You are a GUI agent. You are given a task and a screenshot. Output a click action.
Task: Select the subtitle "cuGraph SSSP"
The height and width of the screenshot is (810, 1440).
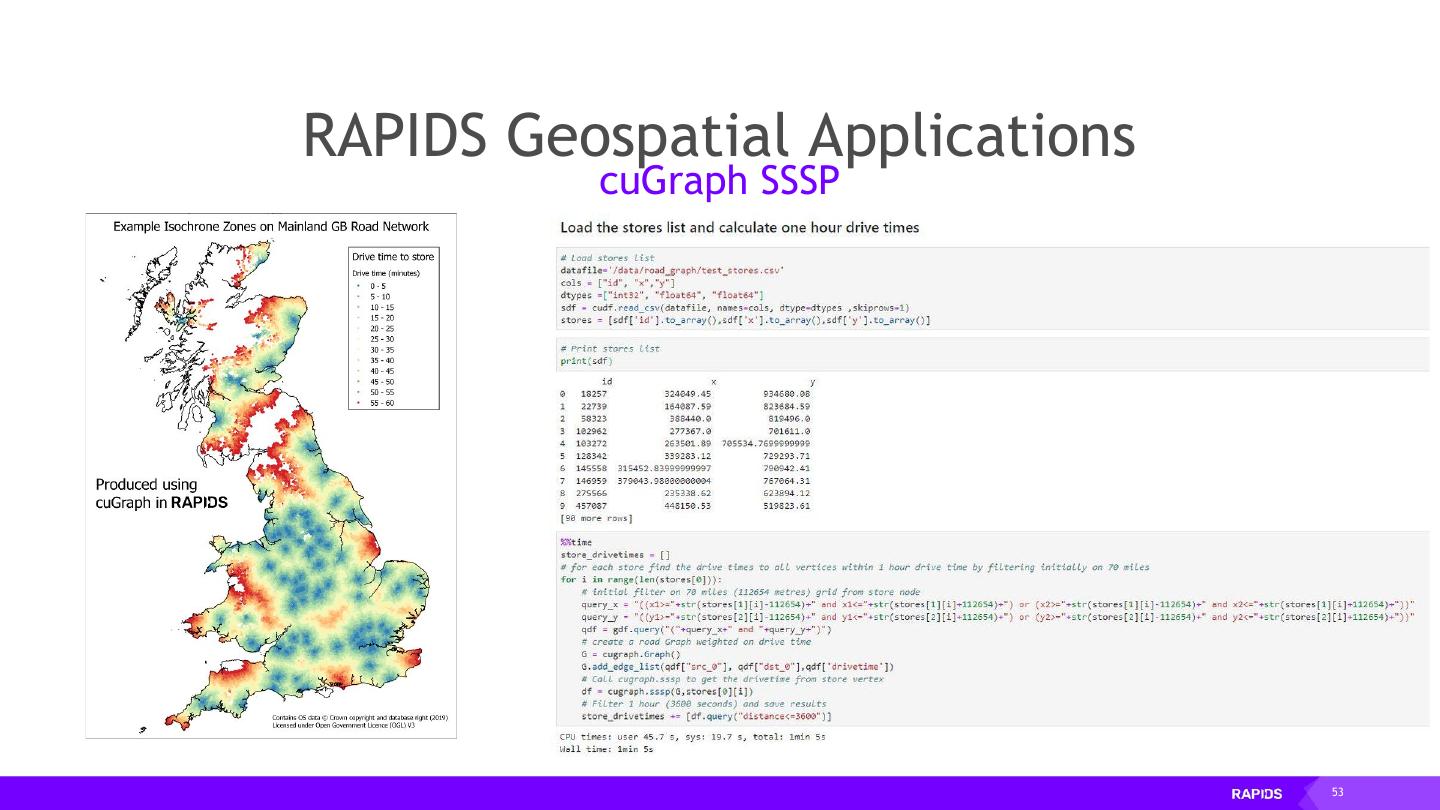tap(718, 180)
